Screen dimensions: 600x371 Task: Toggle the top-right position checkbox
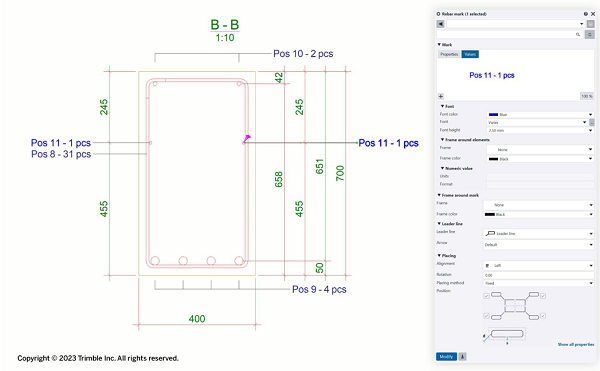tap(543, 296)
